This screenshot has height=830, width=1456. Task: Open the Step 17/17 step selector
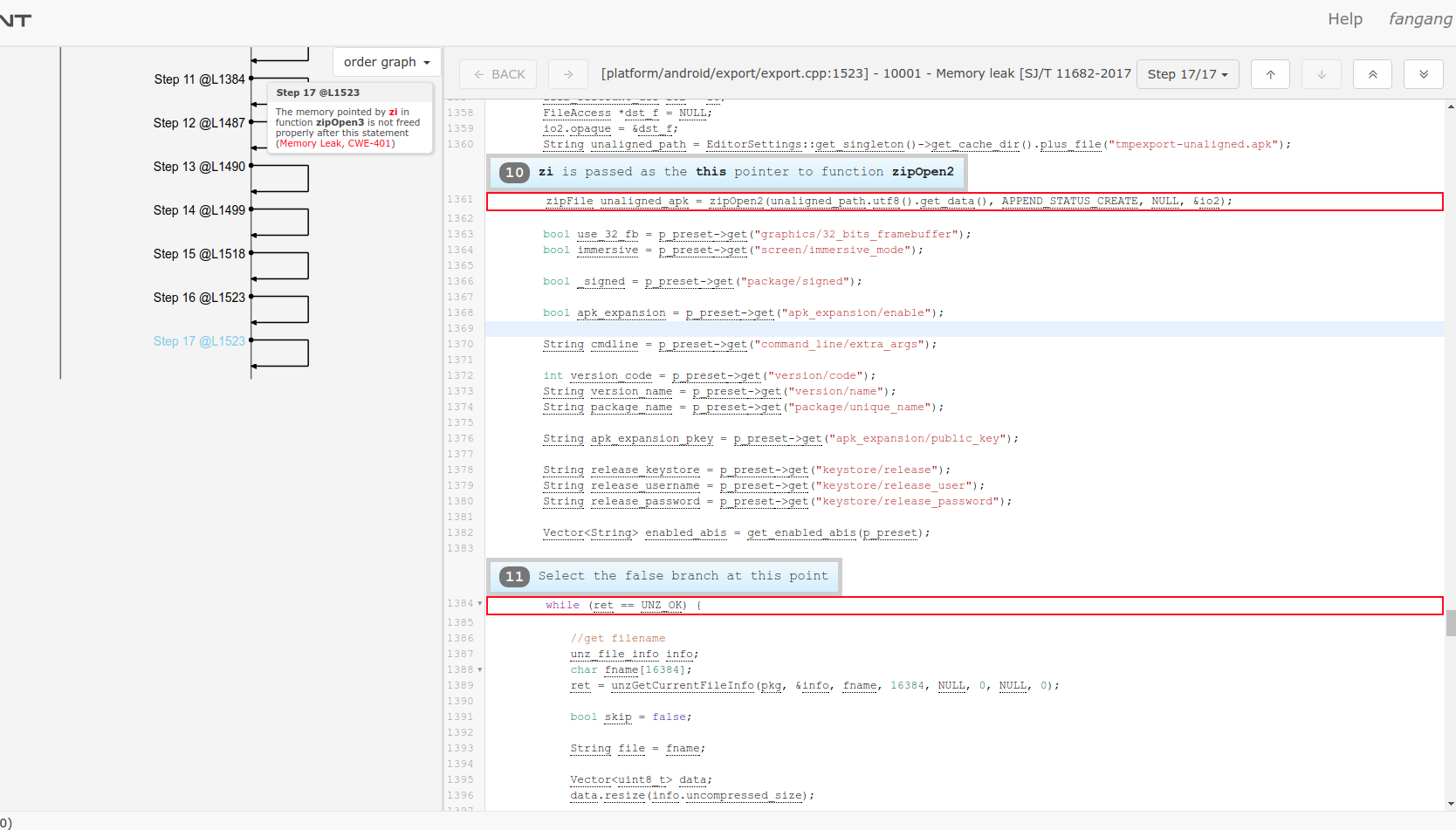point(1188,74)
